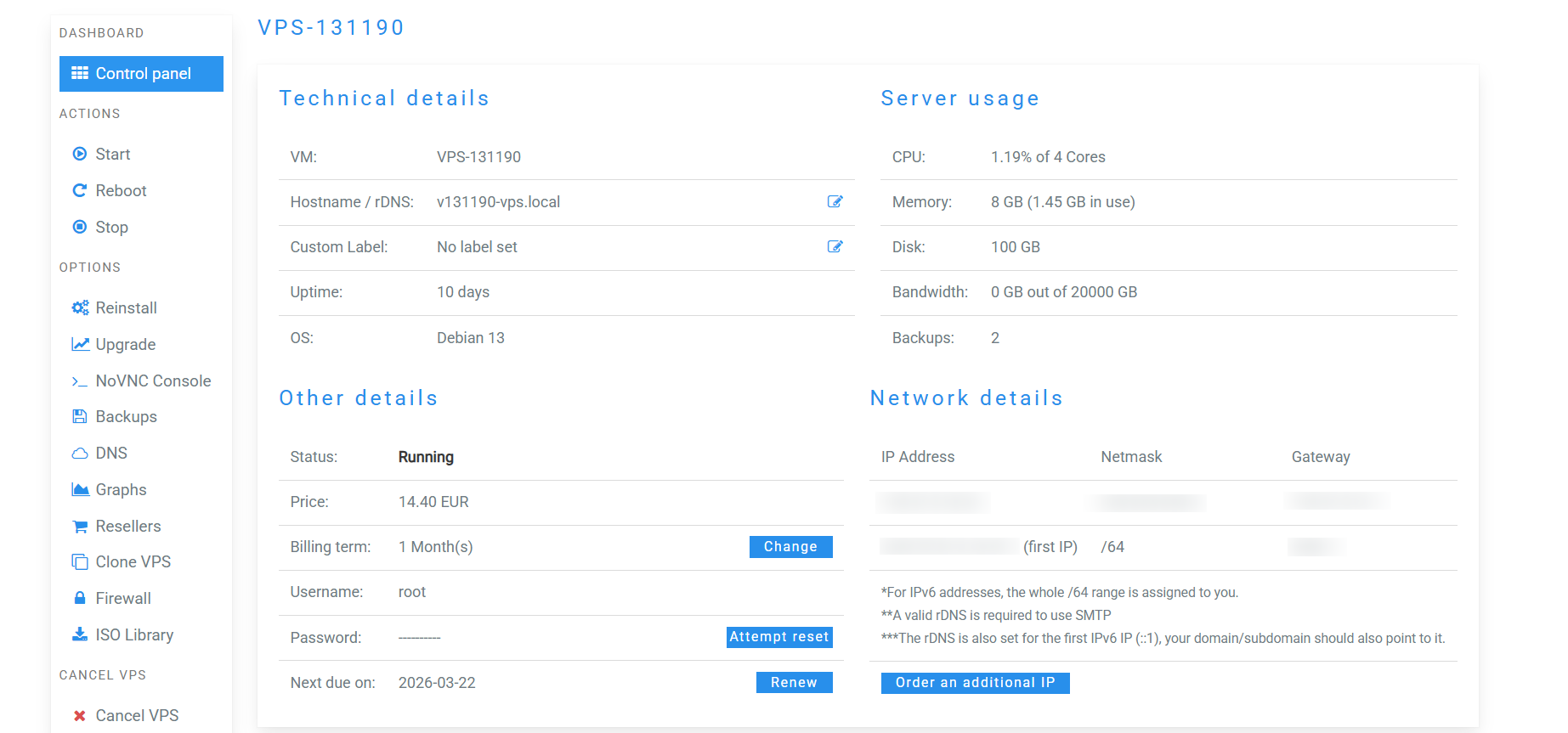Click the hostname v131190-vps.local value
This screenshot has width=1568, height=733.
point(498,202)
